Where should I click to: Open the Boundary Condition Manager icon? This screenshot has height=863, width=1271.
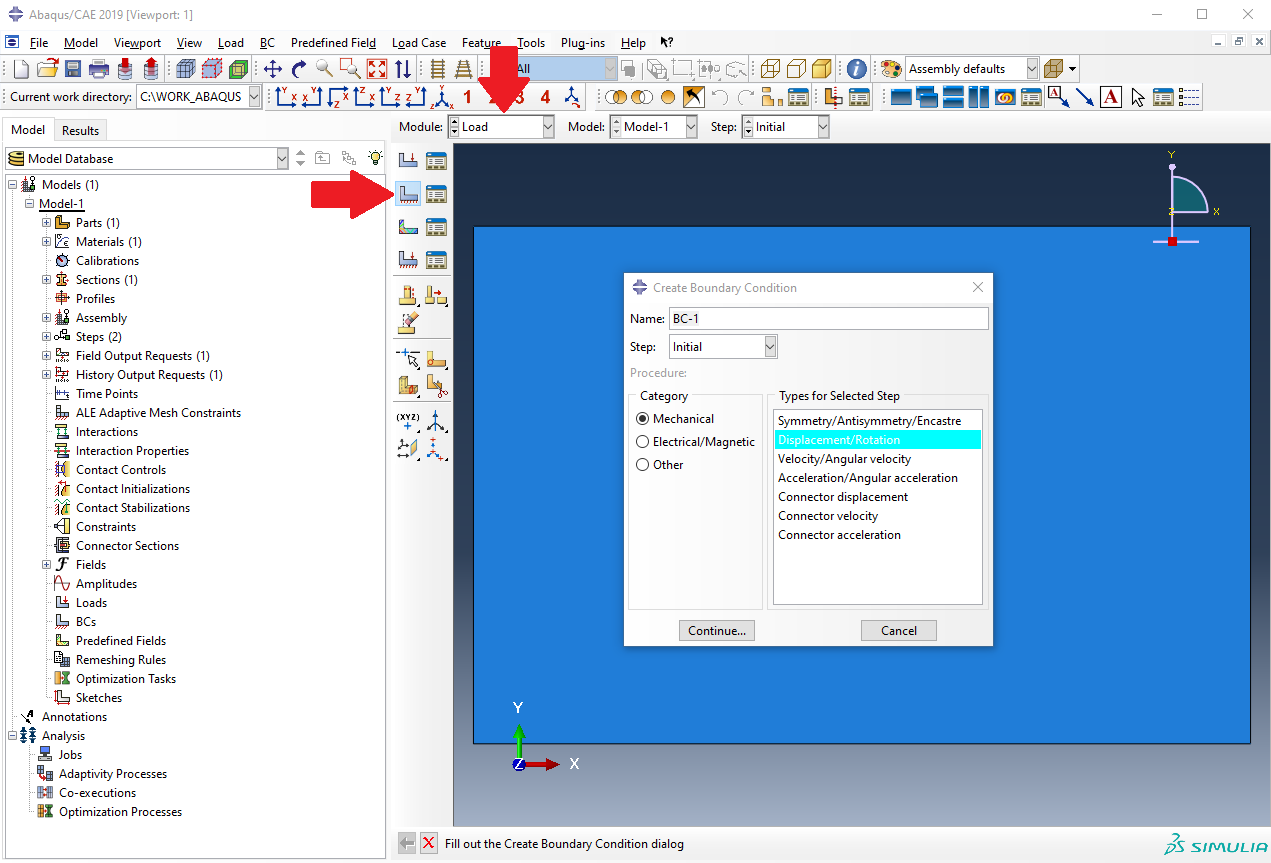point(436,193)
